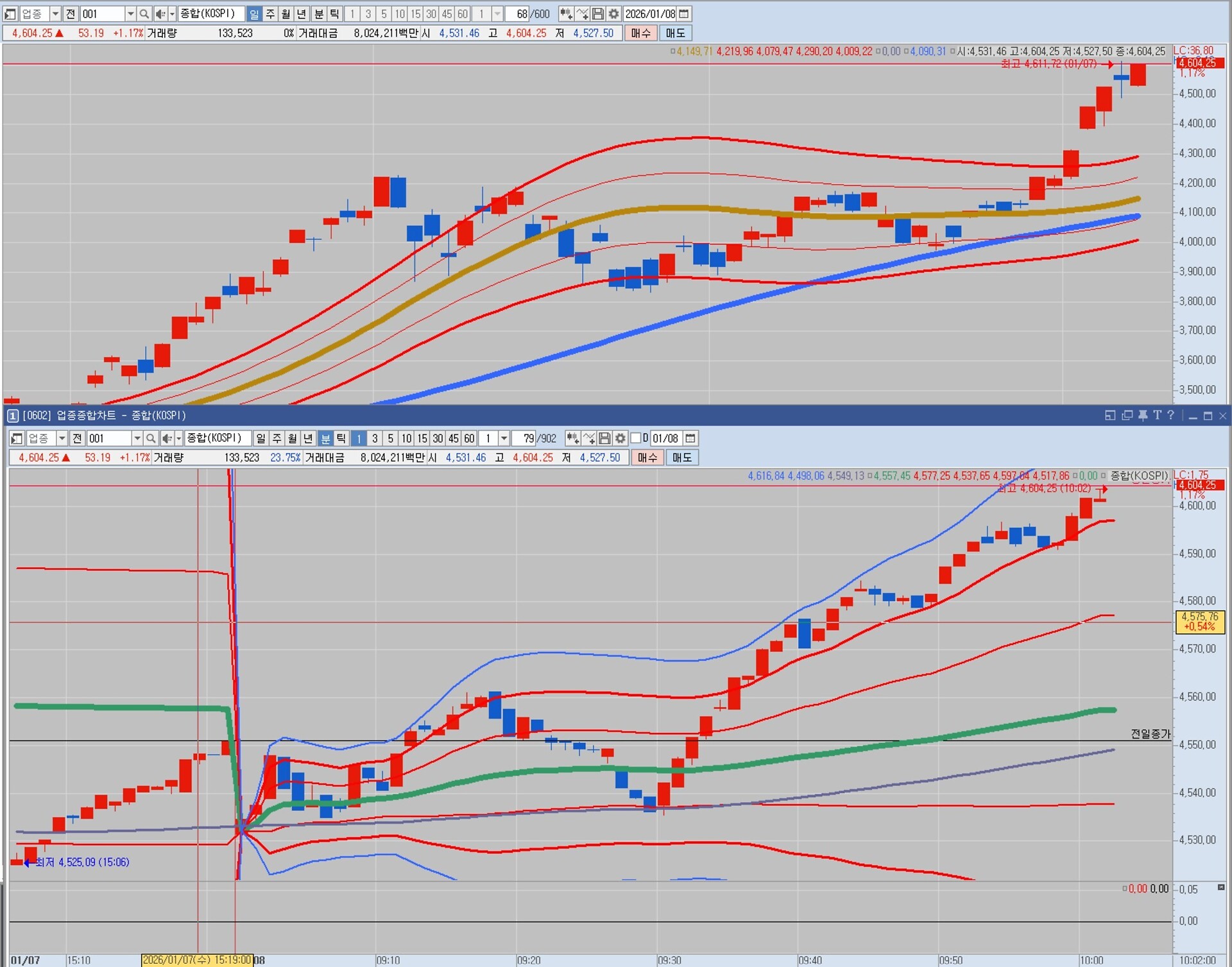Click the save diskette icon in top toolbar
This screenshot has height=967, width=1232.
click(x=598, y=13)
